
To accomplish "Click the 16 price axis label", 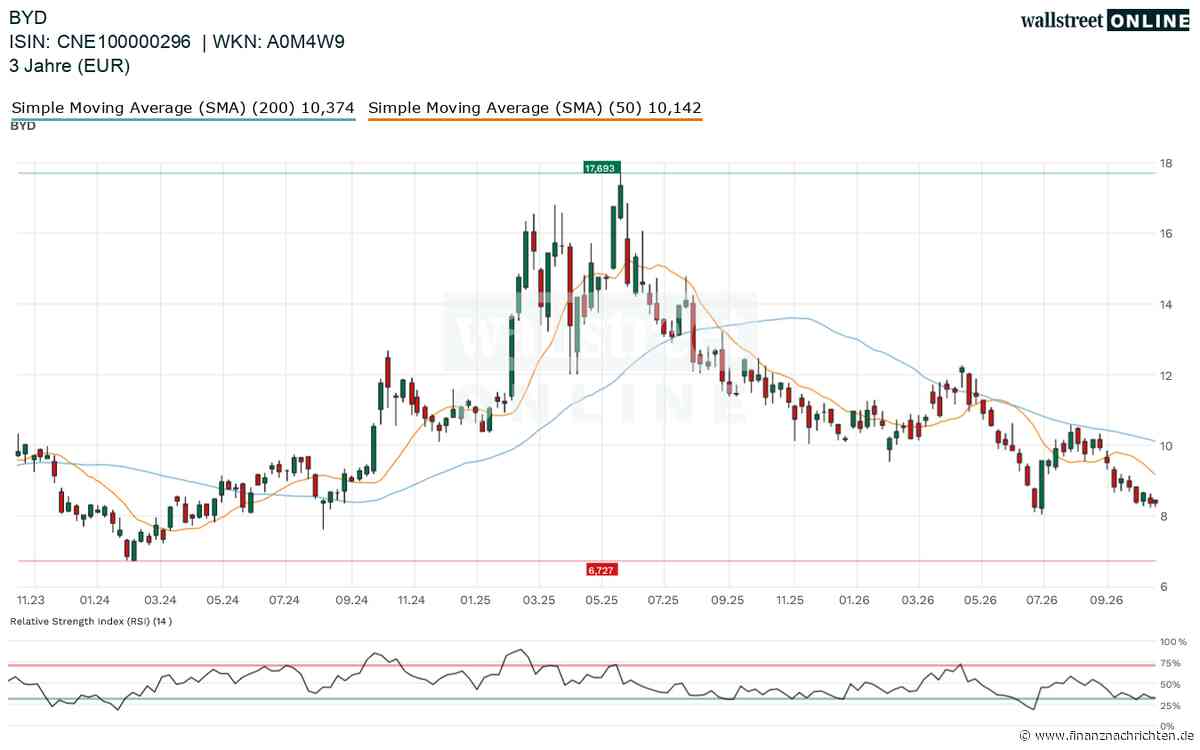I will pyautogui.click(x=1165, y=233).
